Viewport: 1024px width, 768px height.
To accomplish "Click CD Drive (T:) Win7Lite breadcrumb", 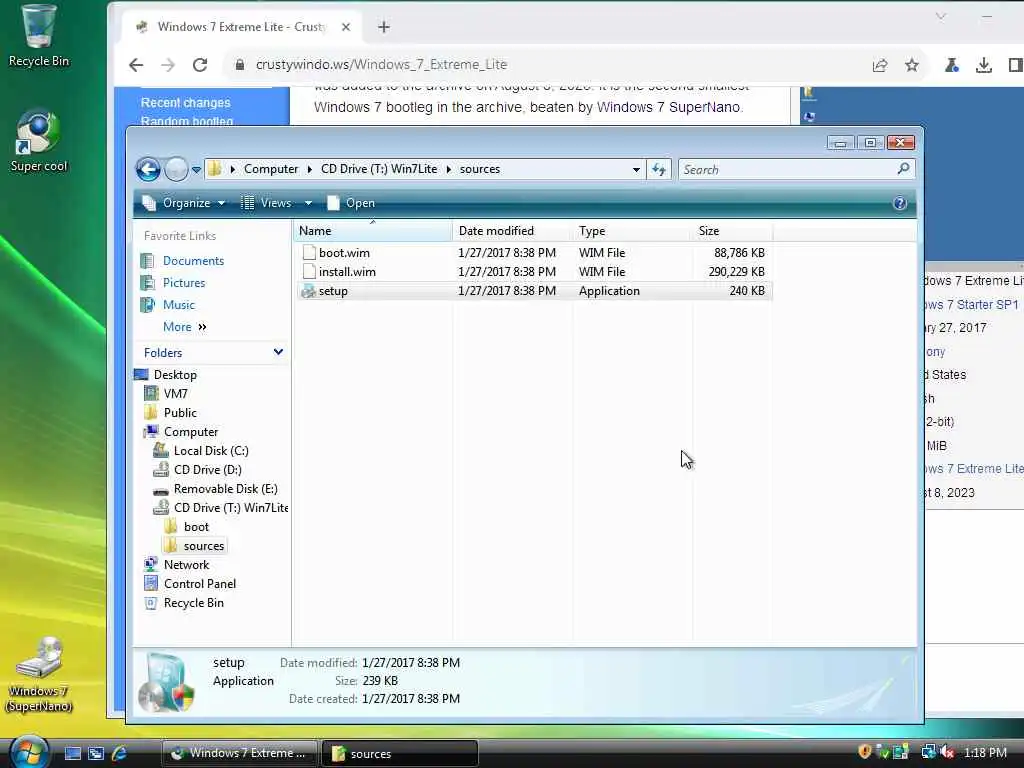I will [x=379, y=169].
